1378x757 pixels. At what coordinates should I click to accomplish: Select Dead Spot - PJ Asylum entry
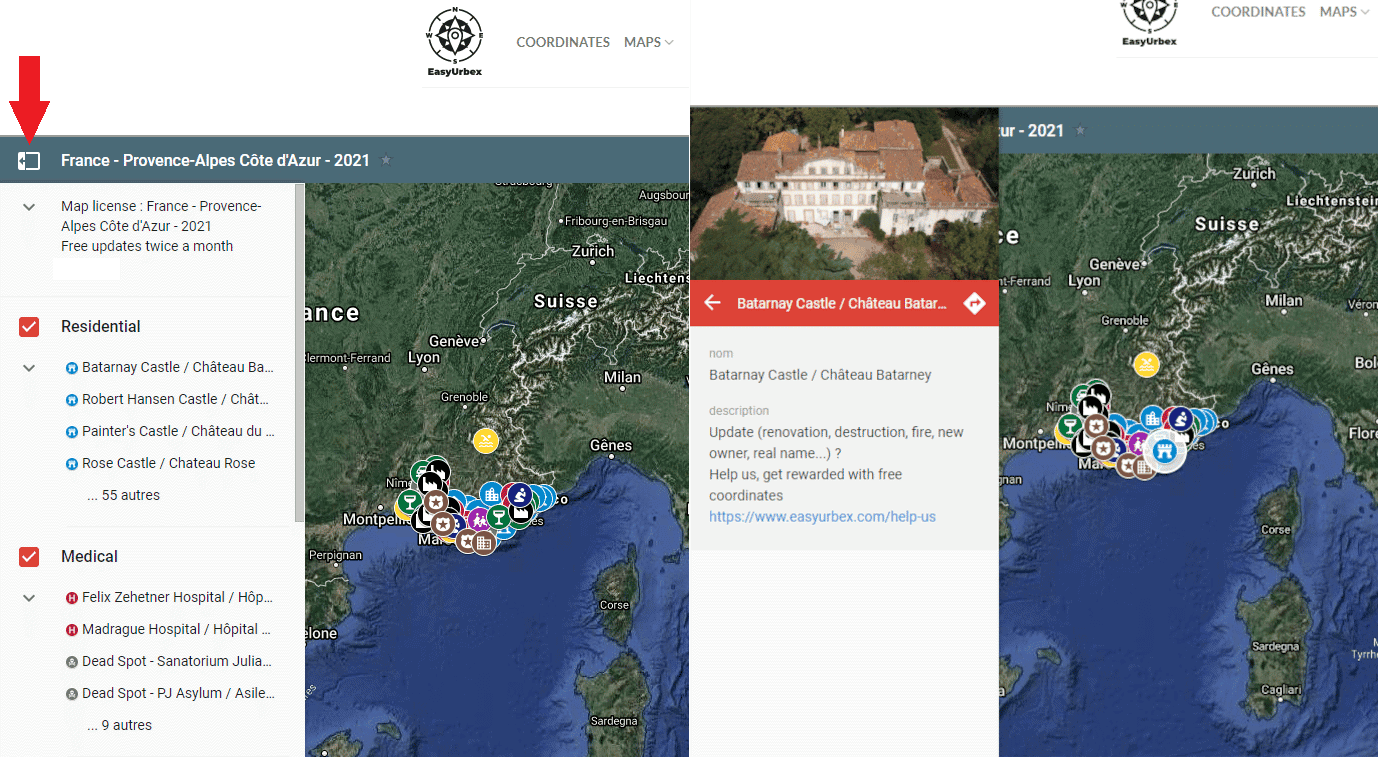178,693
